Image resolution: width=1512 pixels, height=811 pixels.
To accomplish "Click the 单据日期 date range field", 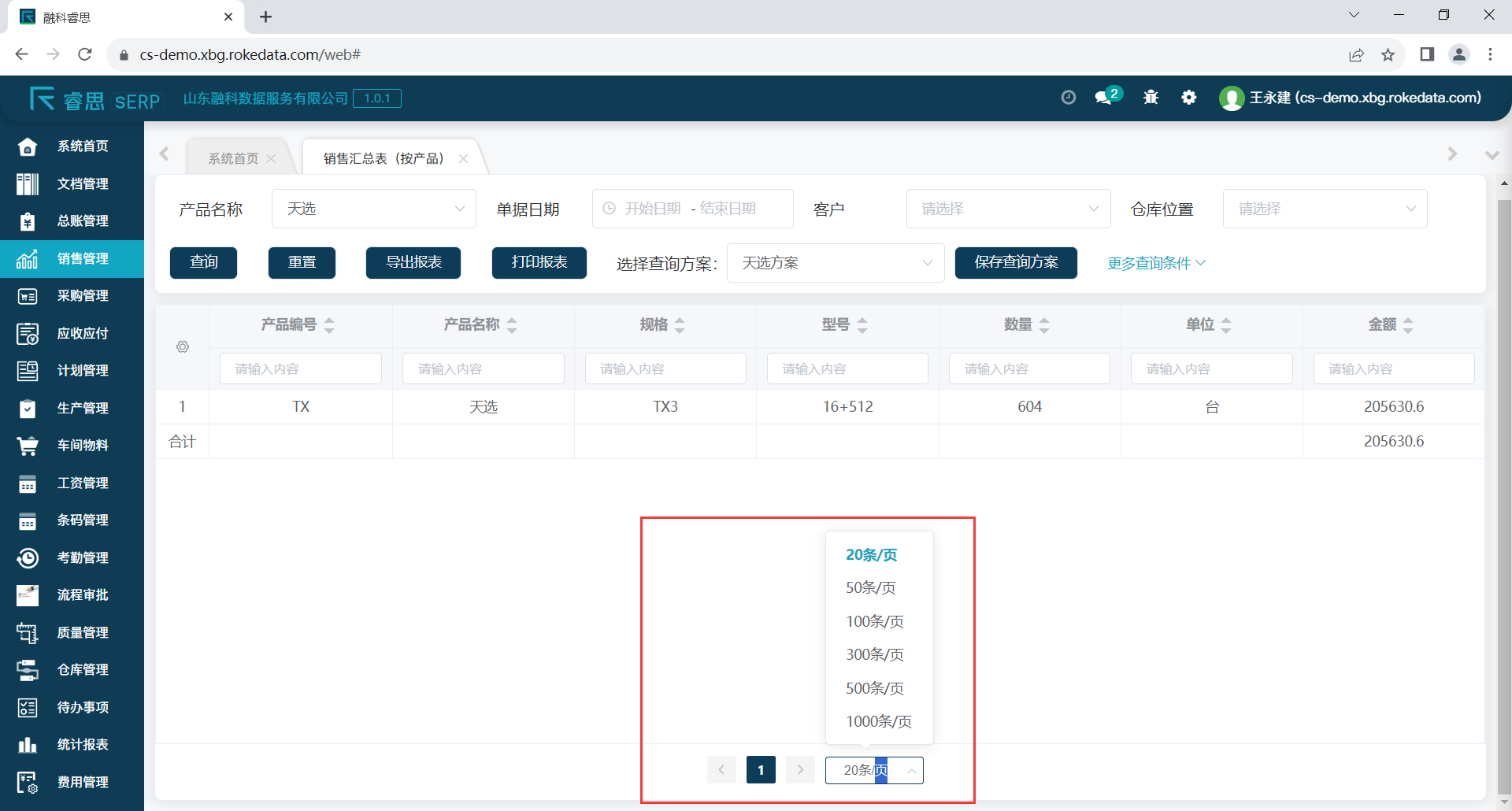I will pyautogui.click(x=691, y=209).
